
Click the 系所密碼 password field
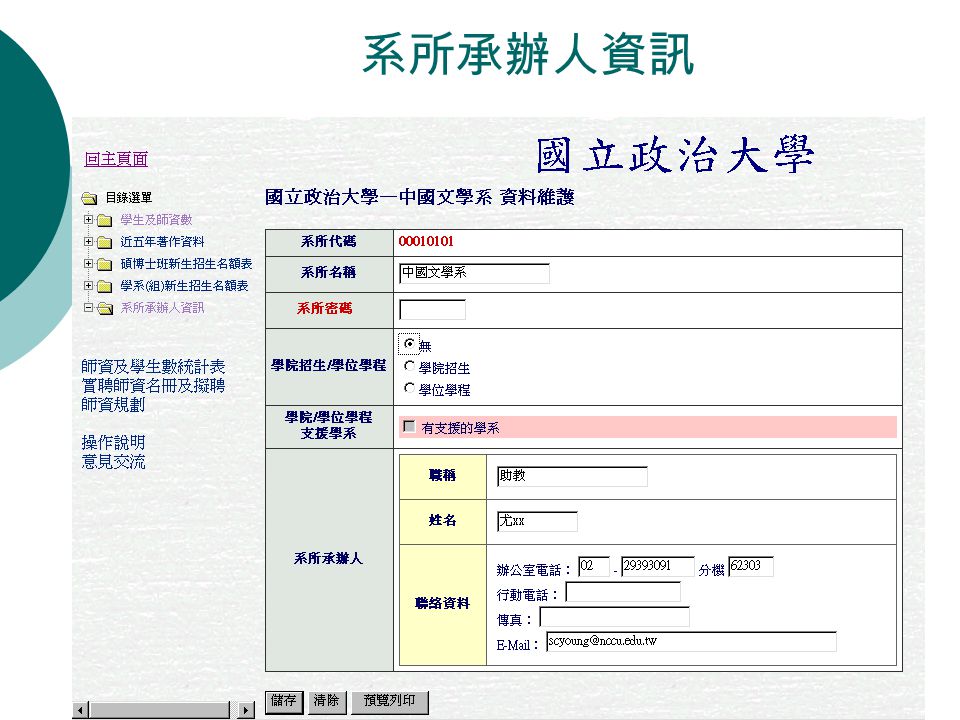coord(432,309)
